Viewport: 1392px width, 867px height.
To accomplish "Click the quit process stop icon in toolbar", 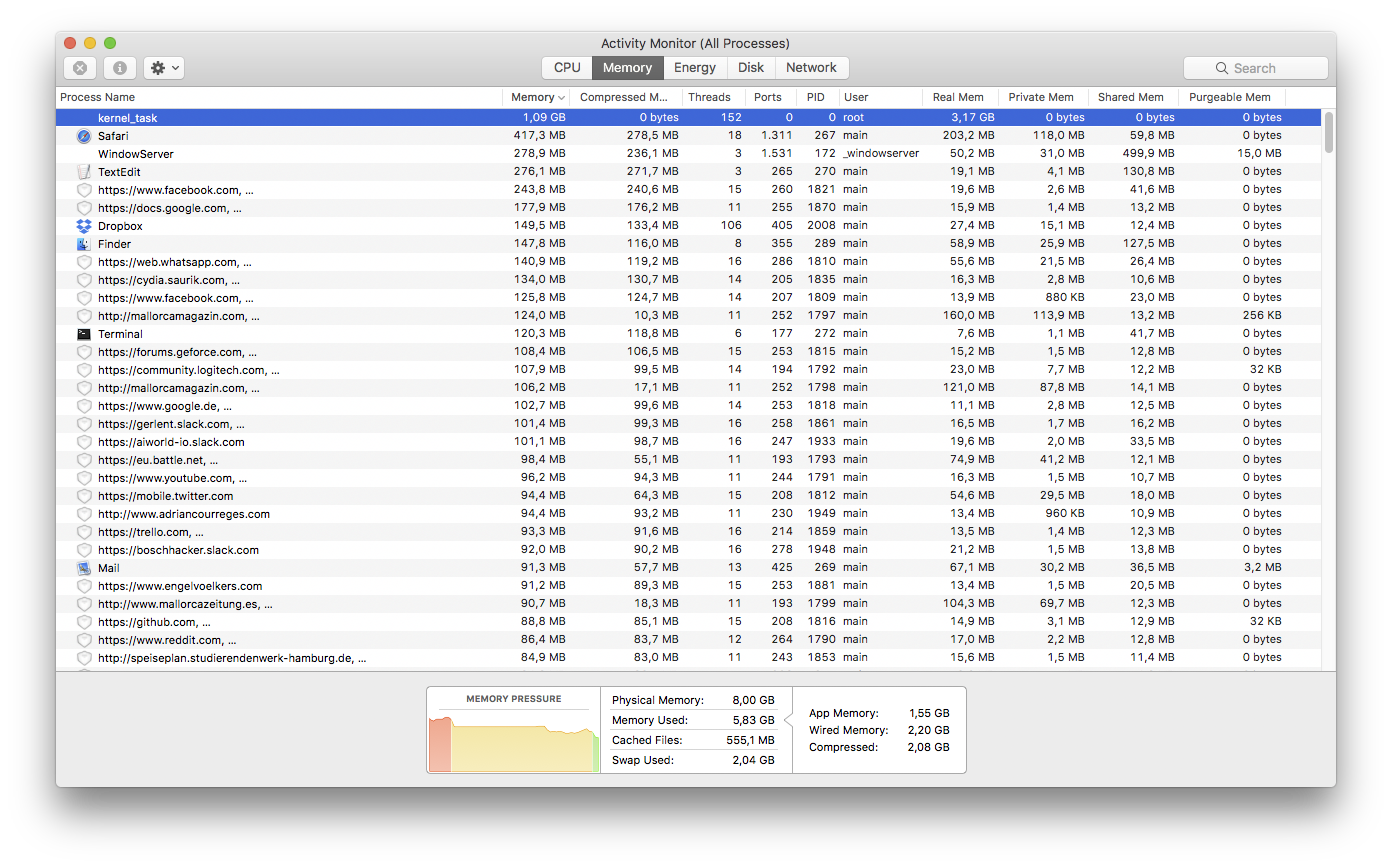I will [80, 68].
